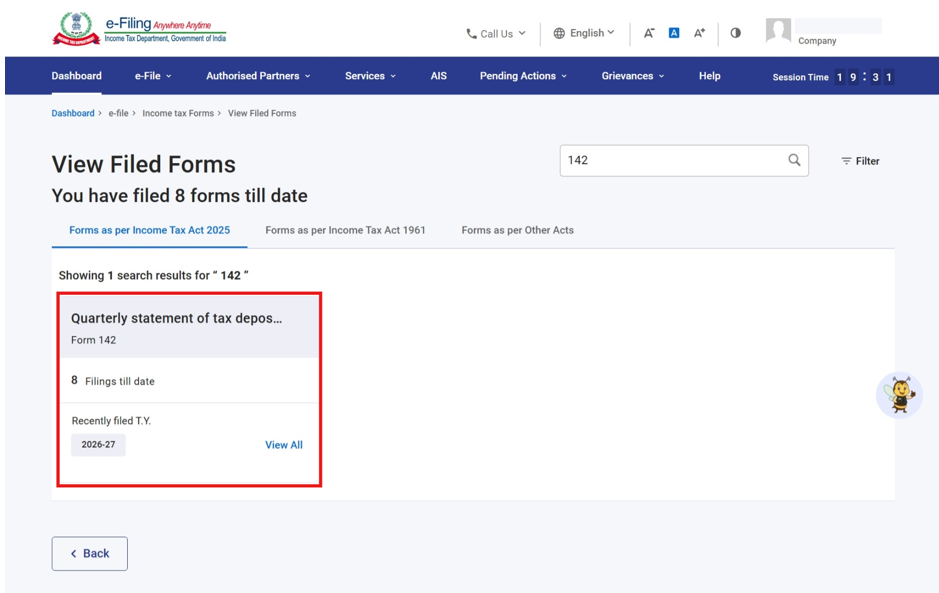
Task: Click the user profile avatar
Action: click(x=778, y=30)
